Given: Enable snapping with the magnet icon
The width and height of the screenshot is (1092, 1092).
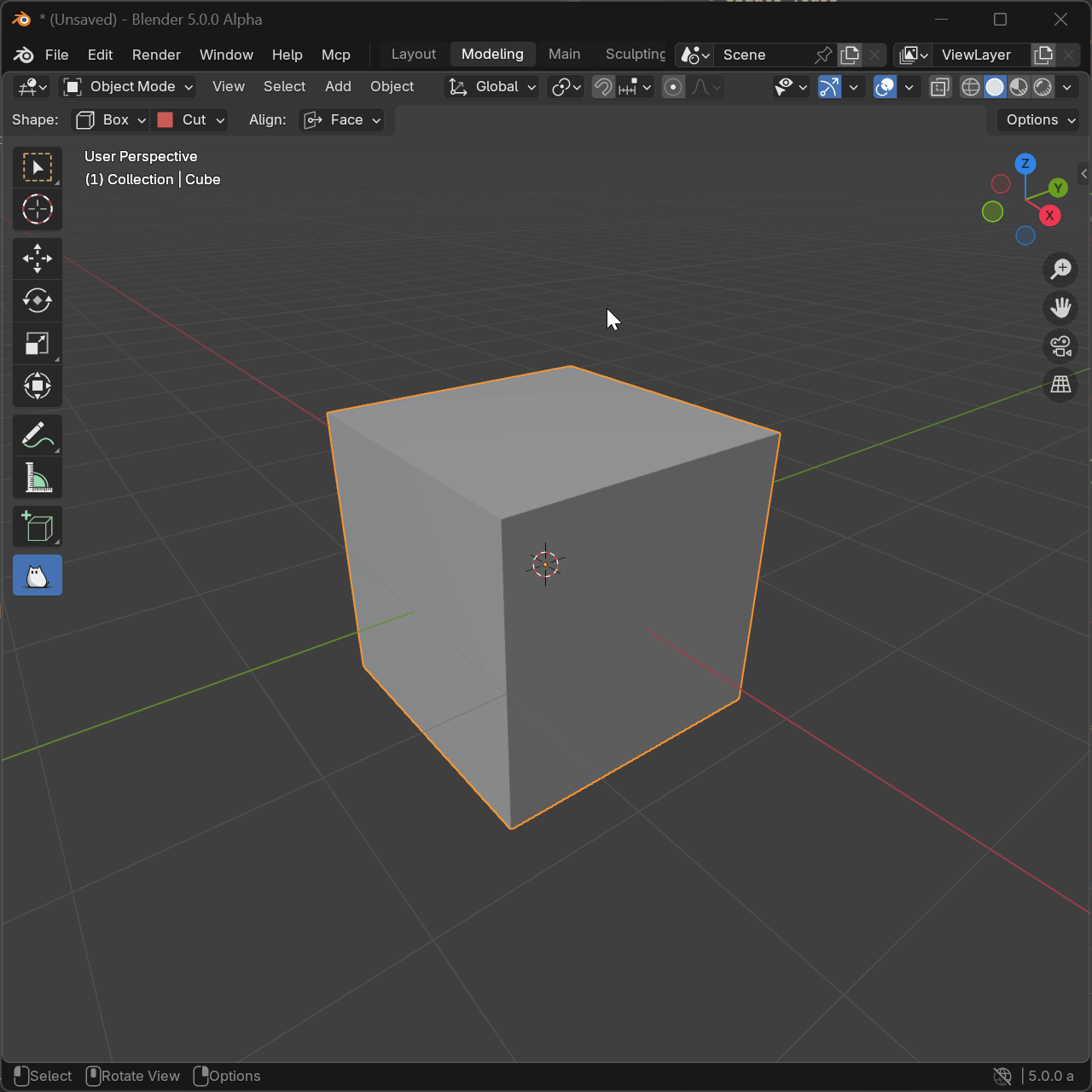Looking at the screenshot, I should 602,86.
